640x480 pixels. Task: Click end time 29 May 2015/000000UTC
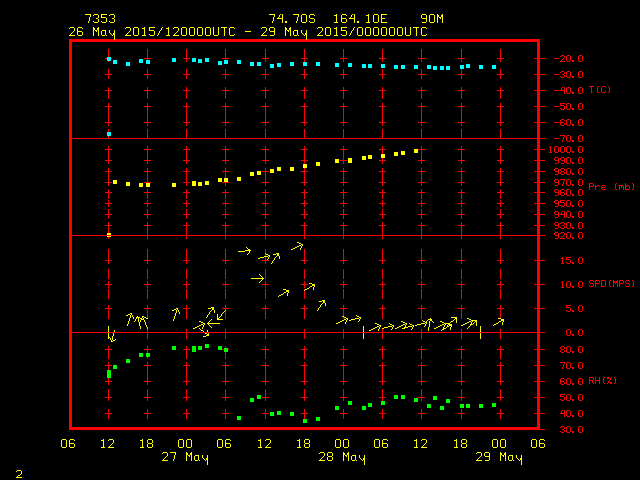344,32
